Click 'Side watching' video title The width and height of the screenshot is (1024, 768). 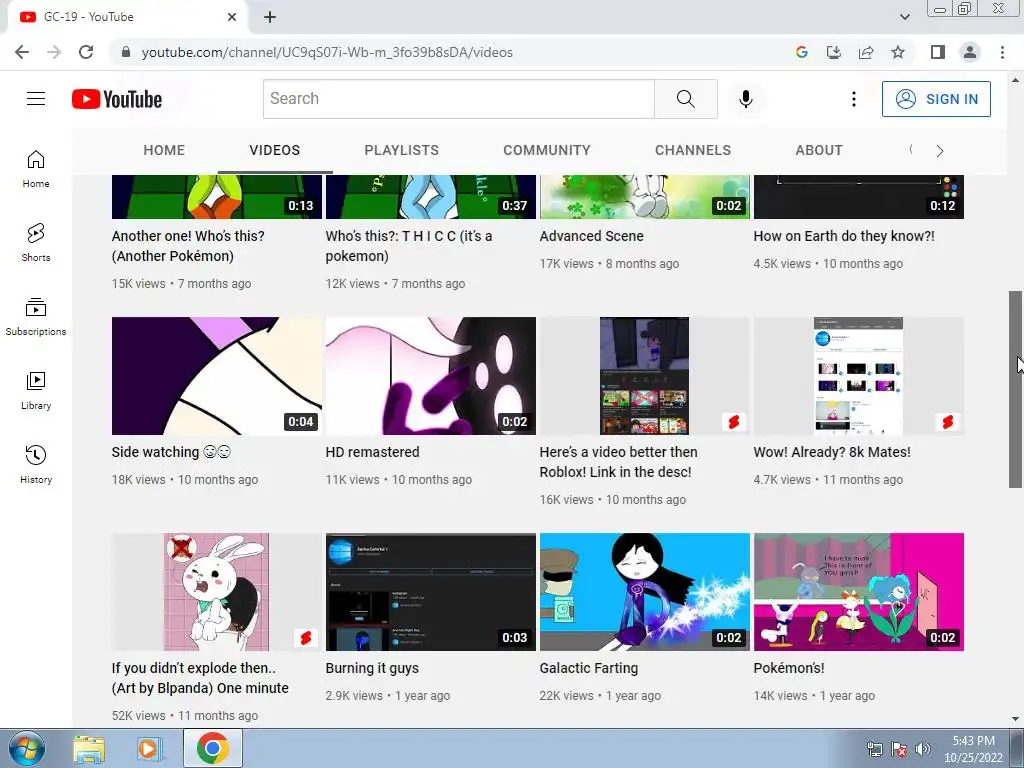[171, 452]
